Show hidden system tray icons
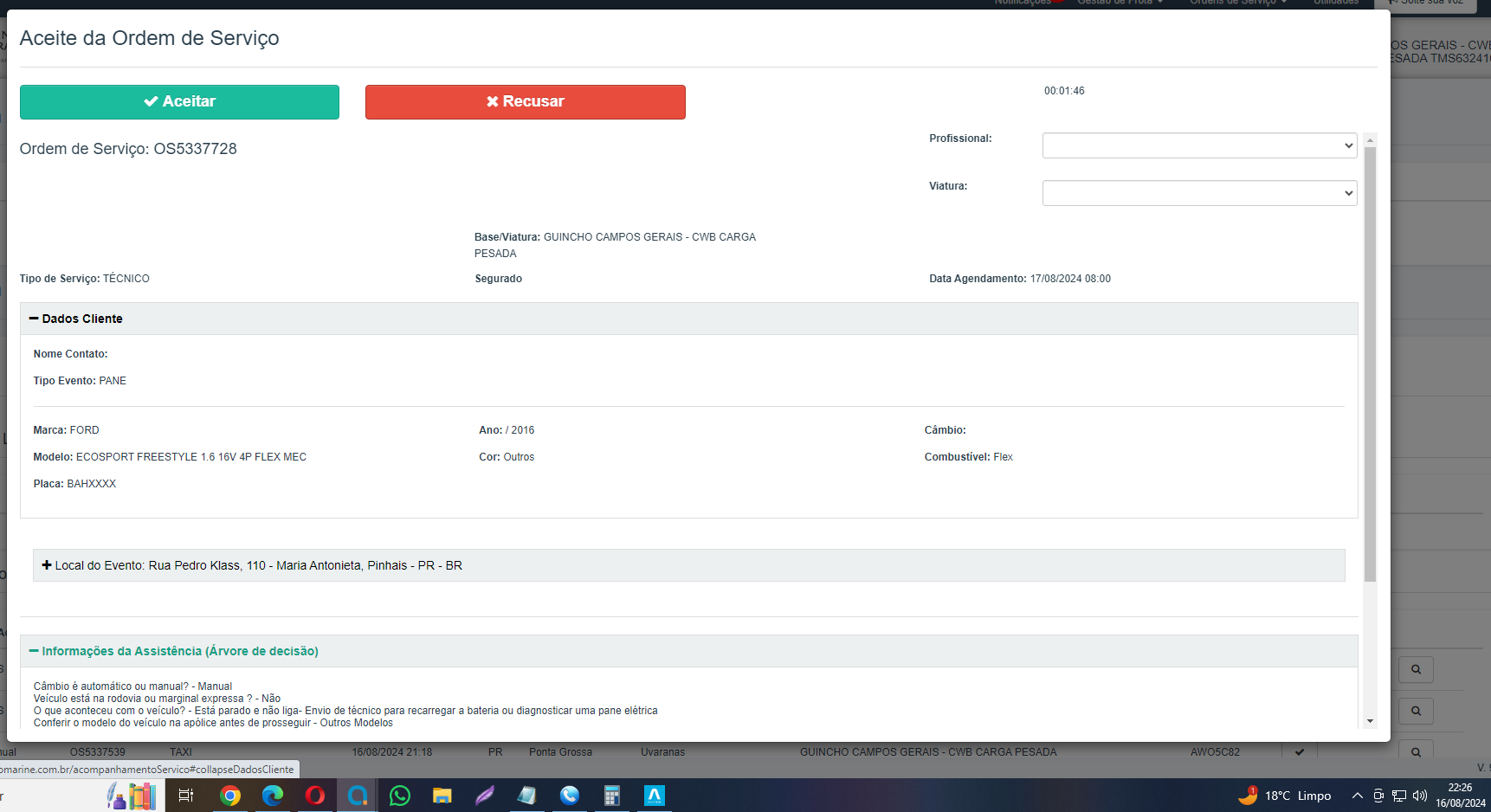Viewport: 1491px width, 812px height. (1357, 796)
